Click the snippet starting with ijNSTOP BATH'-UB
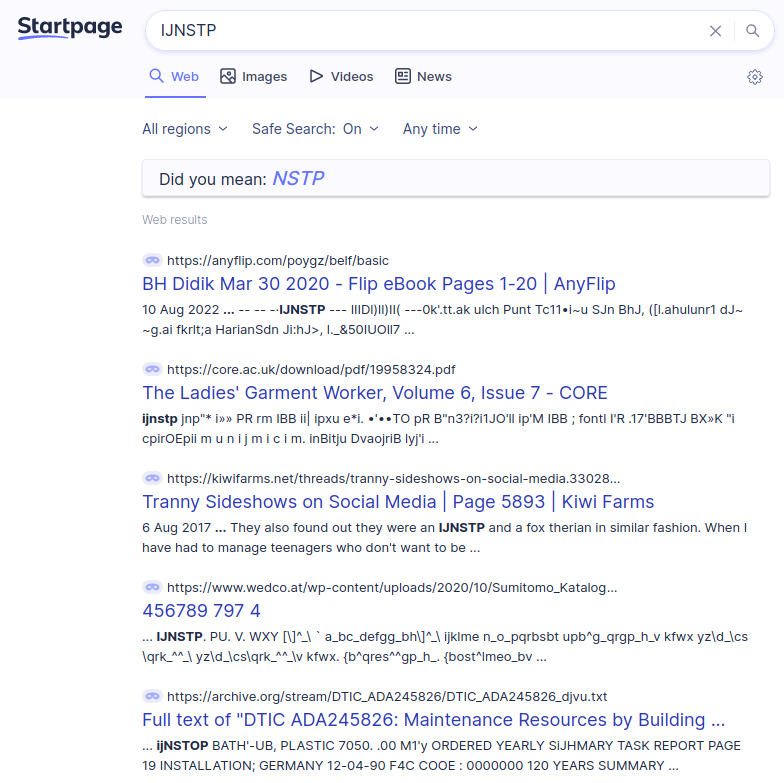The width and height of the screenshot is (784, 783). point(441,756)
